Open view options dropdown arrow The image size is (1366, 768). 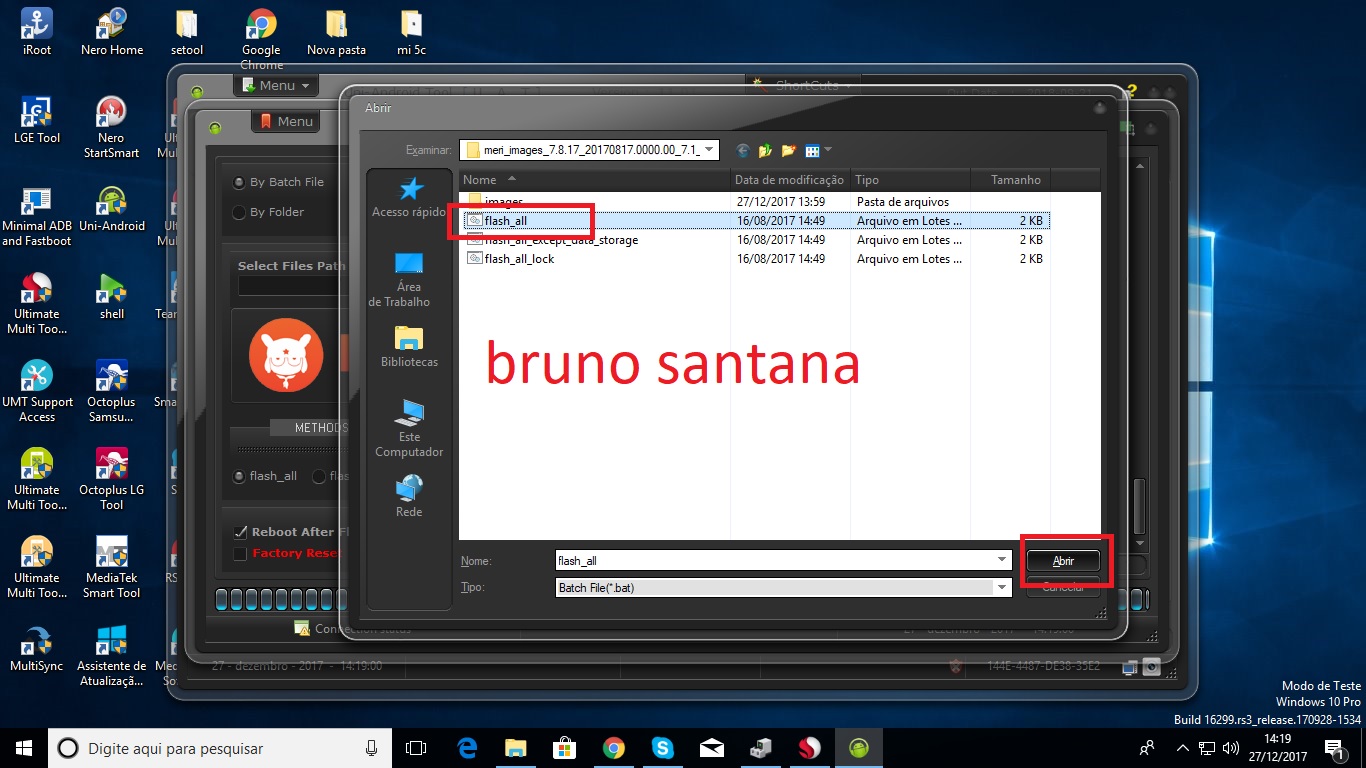point(828,151)
